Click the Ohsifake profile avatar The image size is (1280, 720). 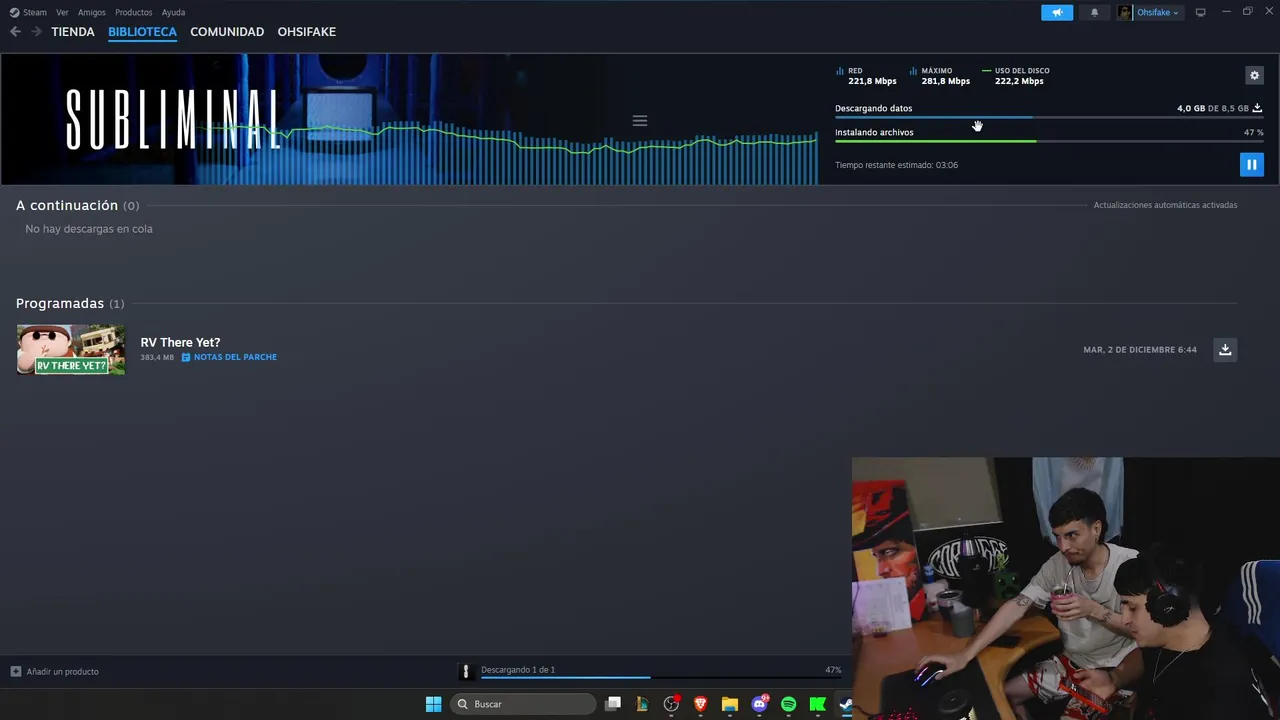1125,12
